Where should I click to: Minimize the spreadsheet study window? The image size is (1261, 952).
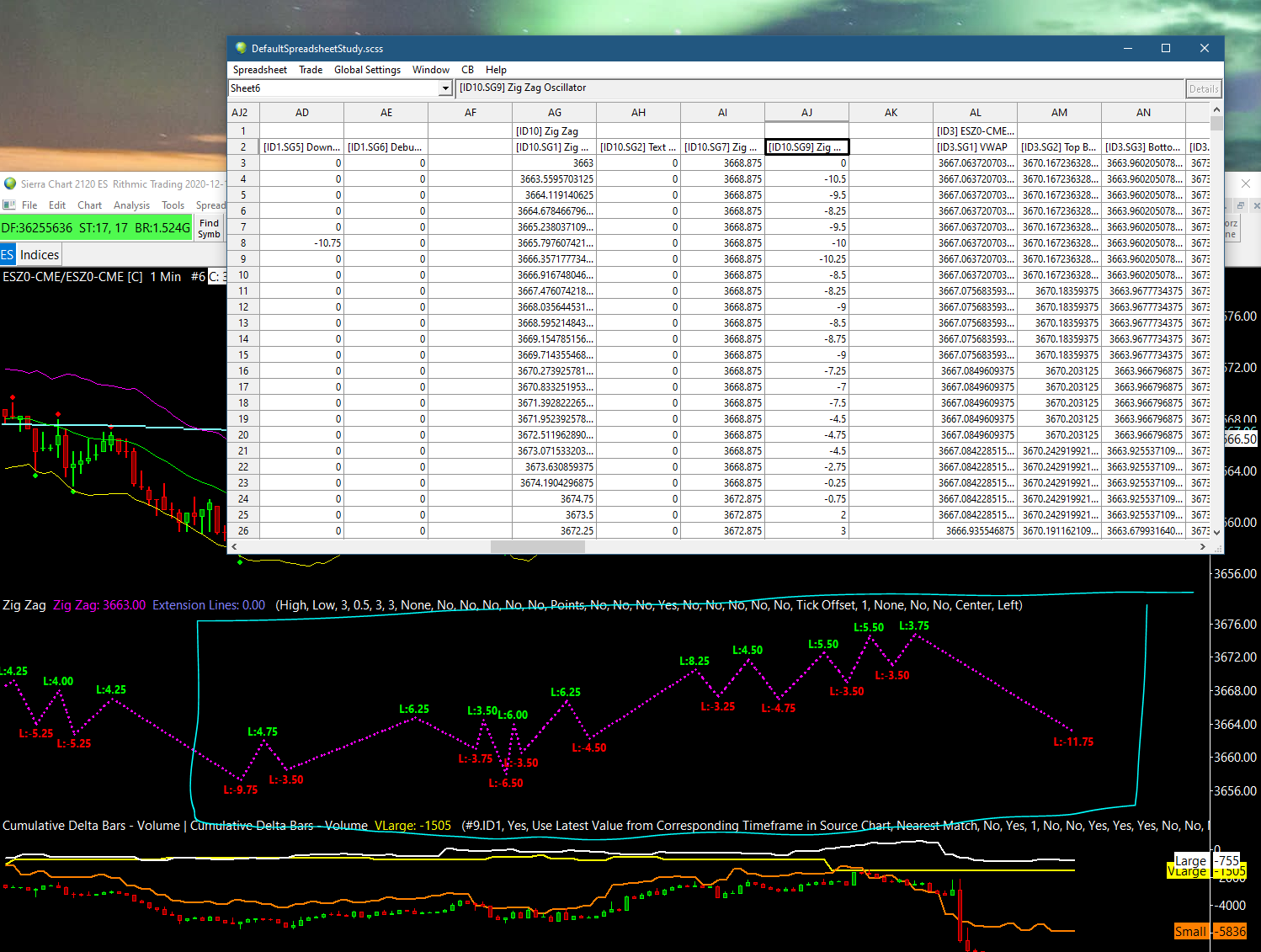[1127, 49]
